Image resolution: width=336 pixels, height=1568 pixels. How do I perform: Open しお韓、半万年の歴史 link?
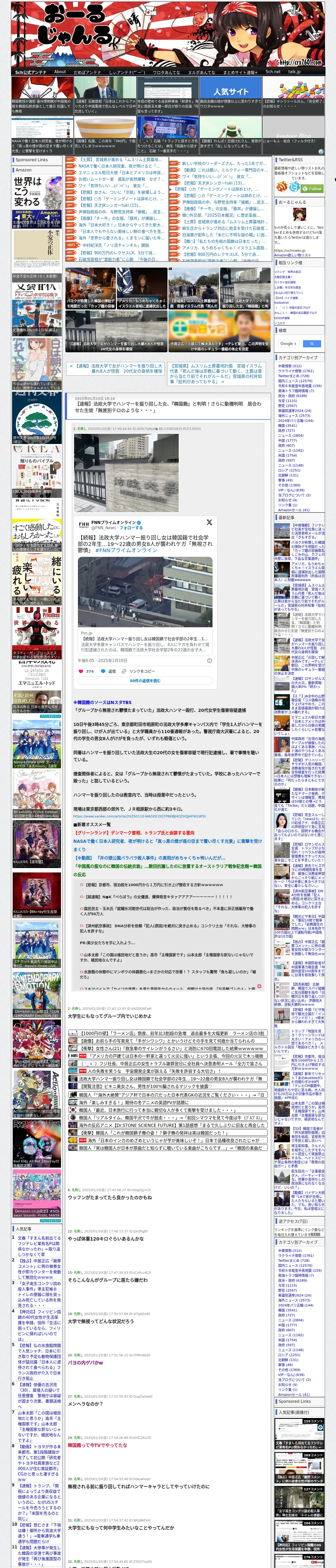(x=287, y=287)
